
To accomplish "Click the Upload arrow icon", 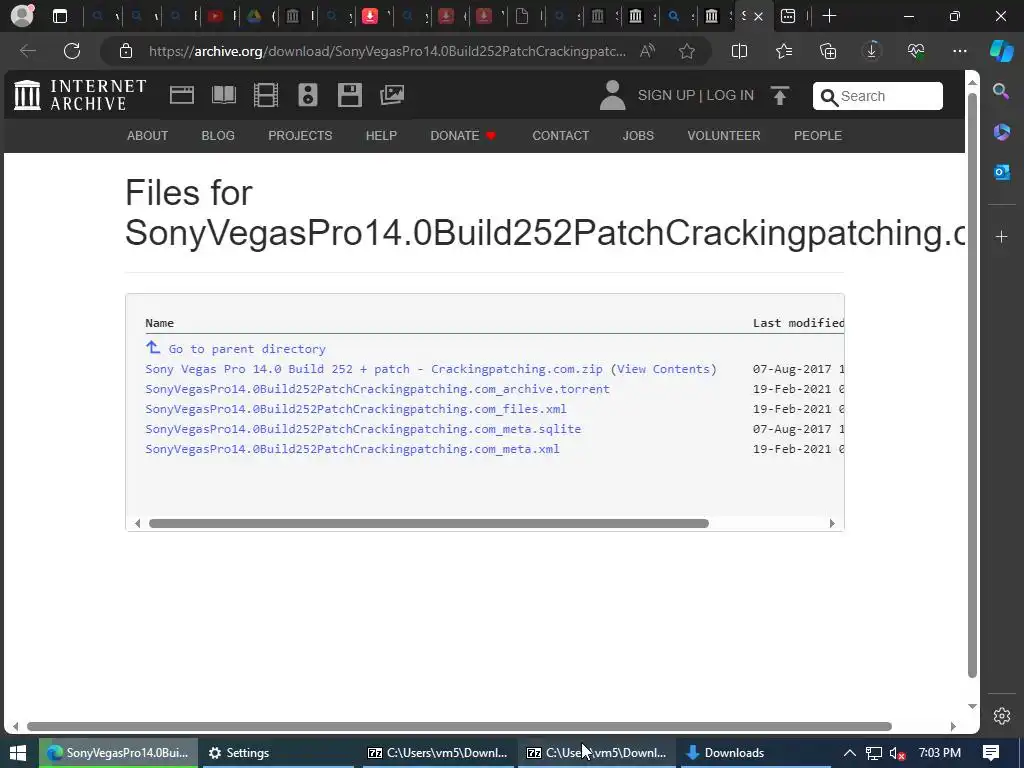I will tap(780, 95).
